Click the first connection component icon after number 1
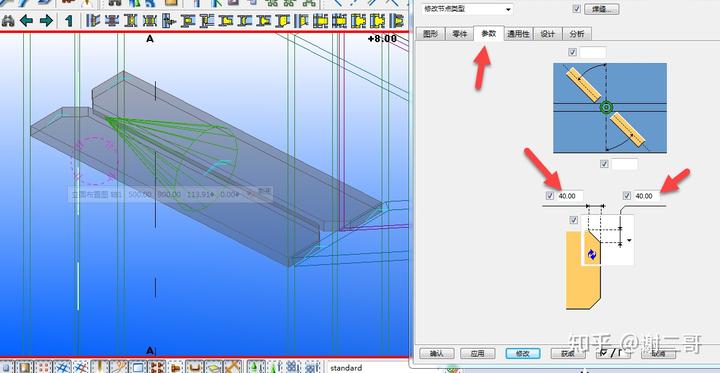The image size is (720, 373). pyautogui.click(x=93, y=21)
